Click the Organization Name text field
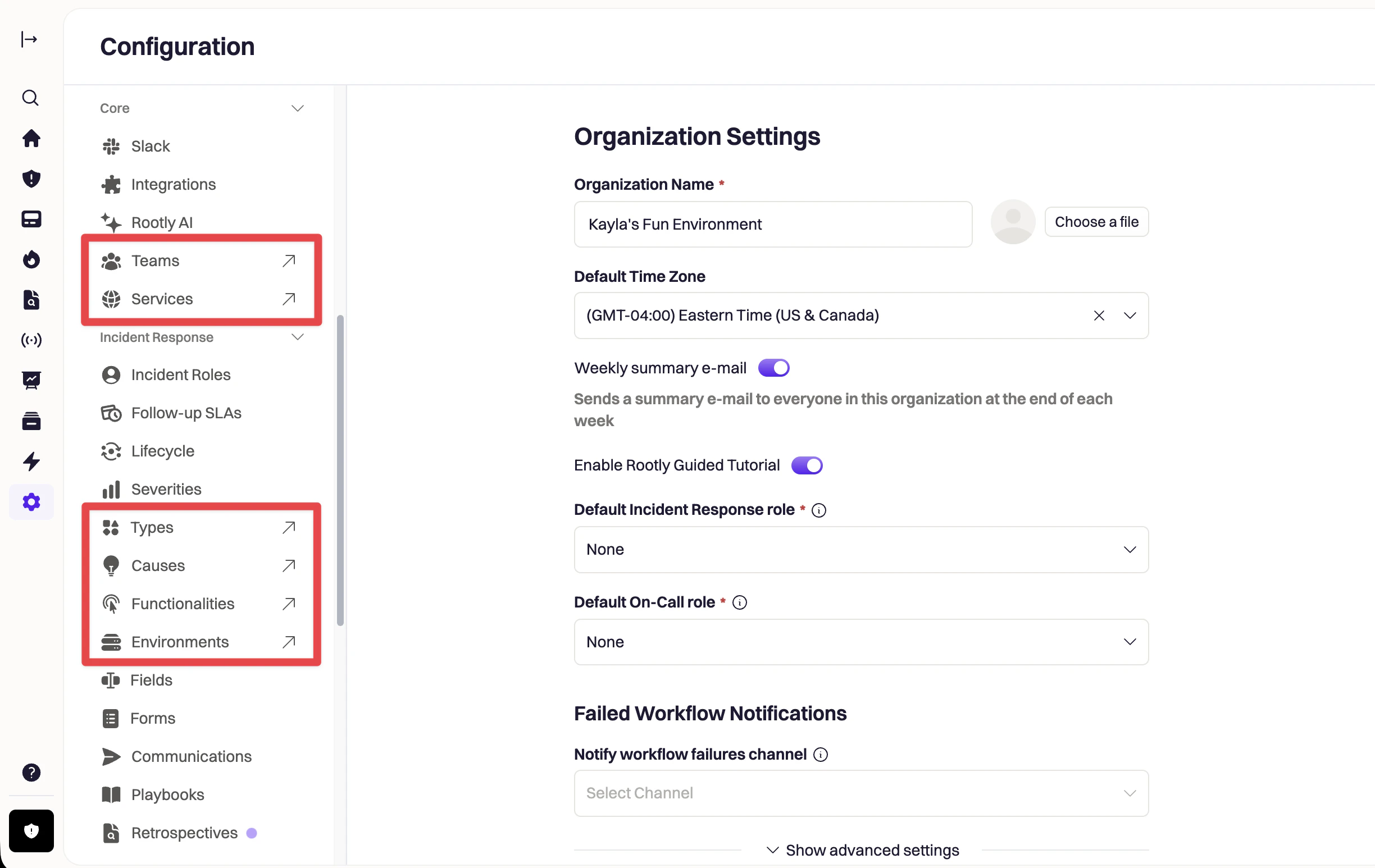 772,224
